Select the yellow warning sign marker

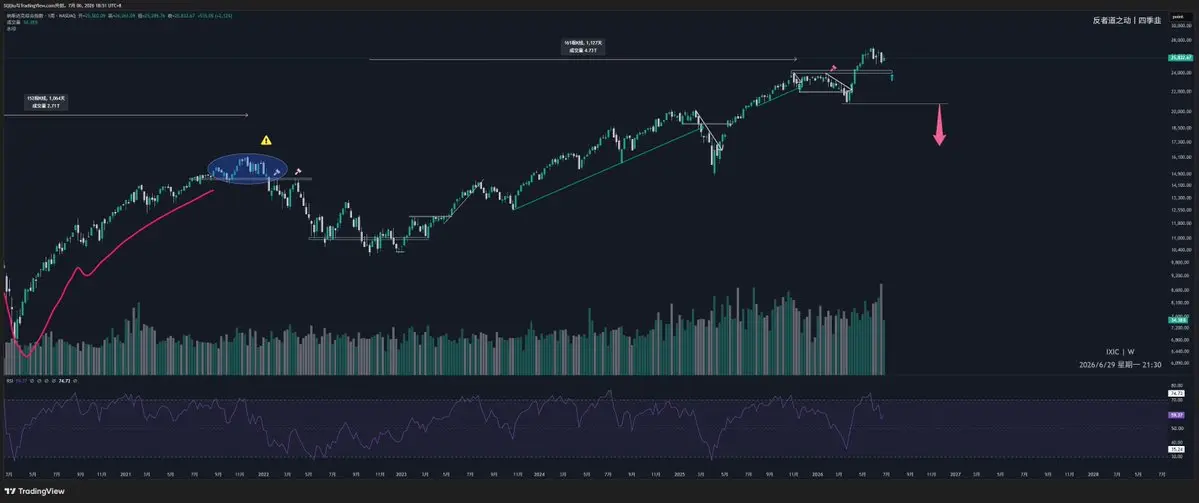(x=265, y=140)
